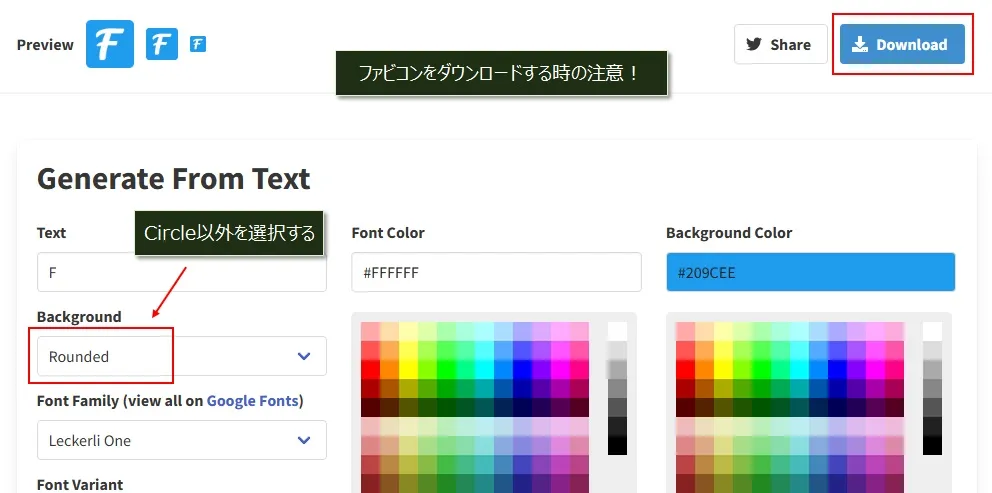This screenshot has width=992, height=493.
Task: Choose yellow in Background Color palette
Action: (723, 369)
